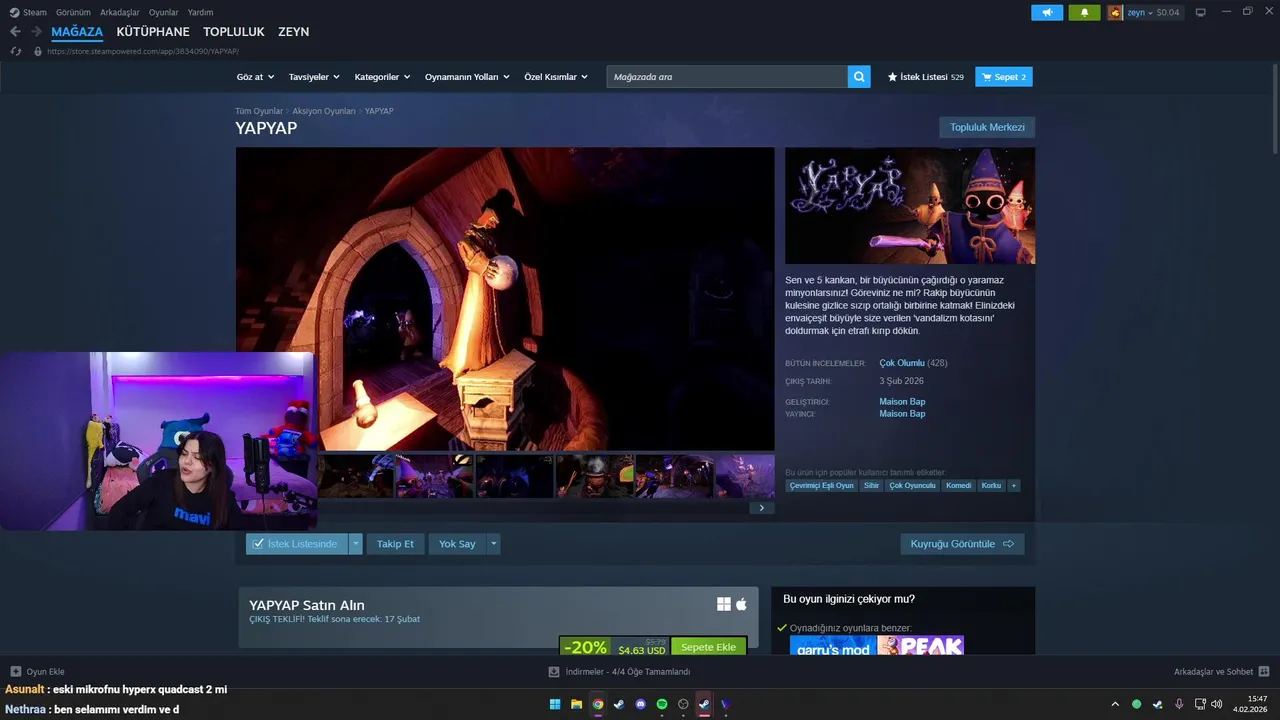
Task: Click the Oyun Ekle plus icon
Action: coord(16,672)
